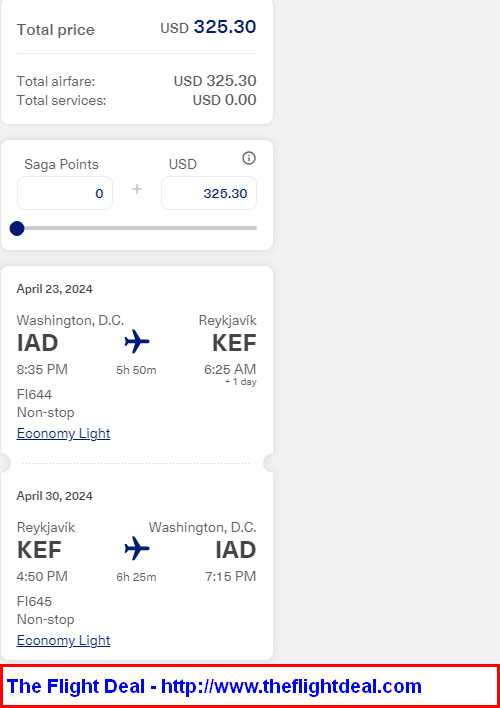Open Economy Light link for April 30 flight
The image size is (500, 708).
pos(63,640)
